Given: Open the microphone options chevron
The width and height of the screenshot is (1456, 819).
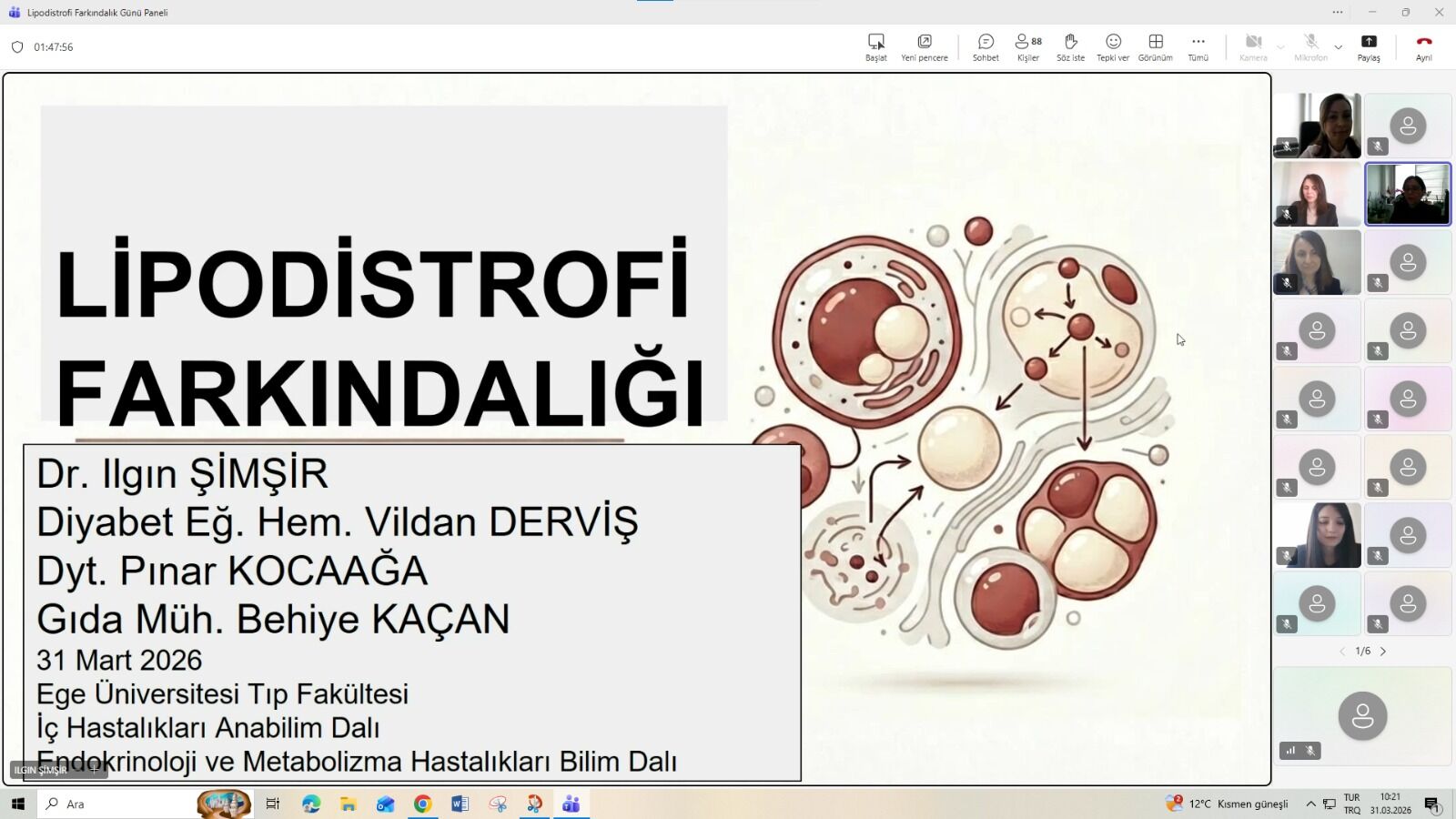Looking at the screenshot, I should pyautogui.click(x=1338, y=47).
